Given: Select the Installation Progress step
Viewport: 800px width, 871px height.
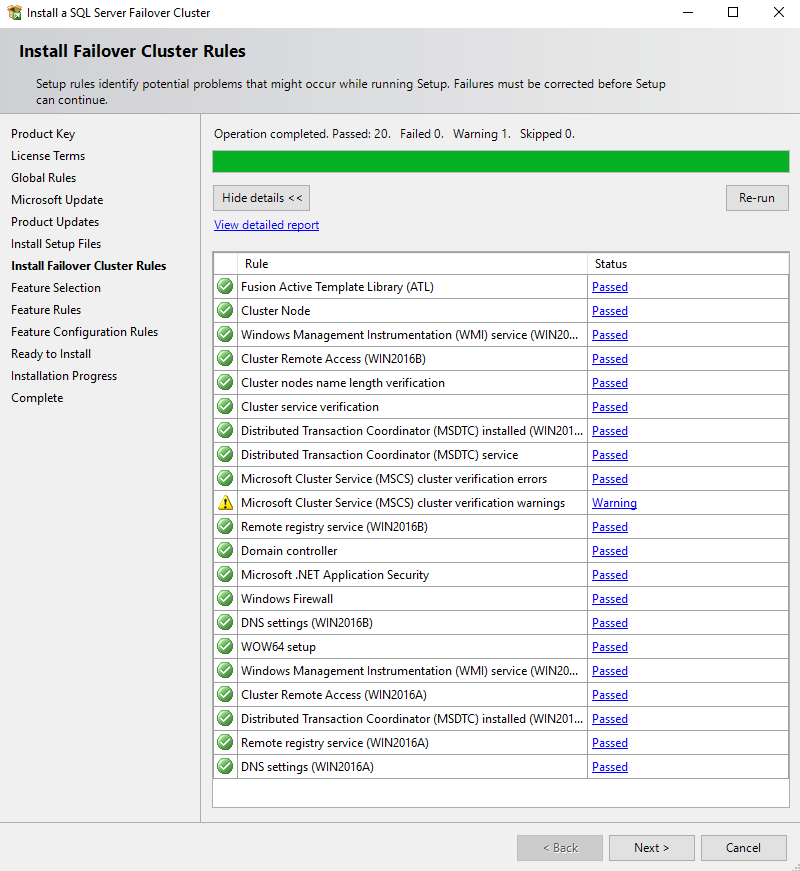Looking at the screenshot, I should pos(64,376).
